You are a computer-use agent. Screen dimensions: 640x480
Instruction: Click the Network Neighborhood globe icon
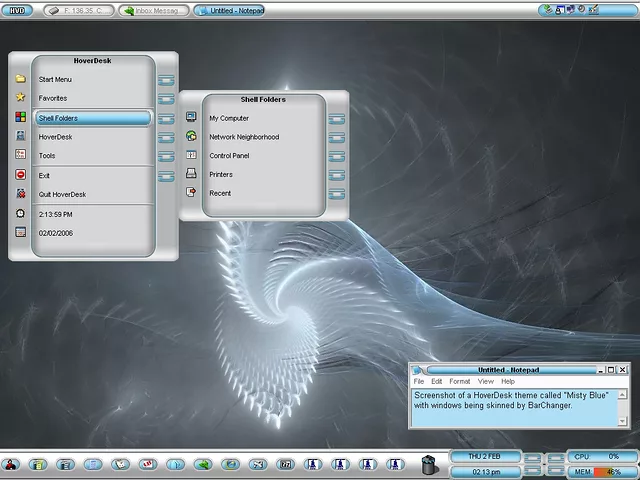191,137
